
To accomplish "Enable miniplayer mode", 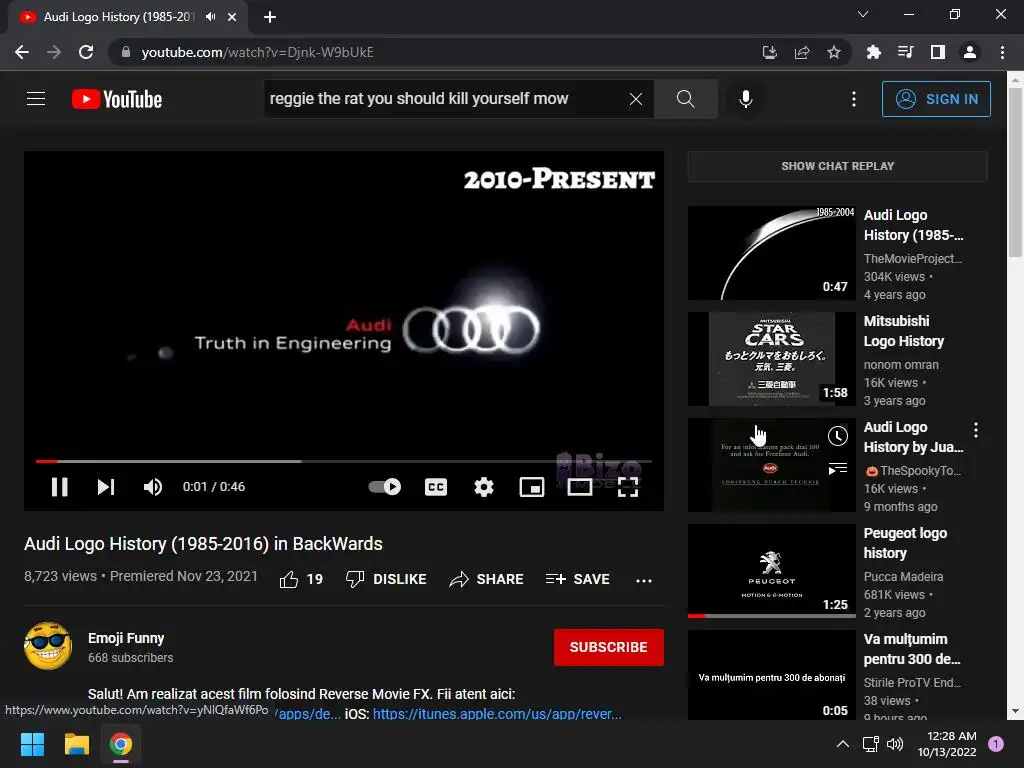I will (532, 487).
